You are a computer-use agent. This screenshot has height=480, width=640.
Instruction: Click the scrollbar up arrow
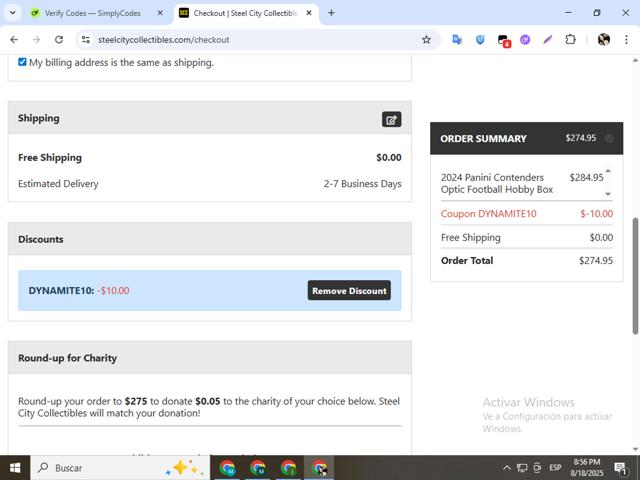point(636,60)
